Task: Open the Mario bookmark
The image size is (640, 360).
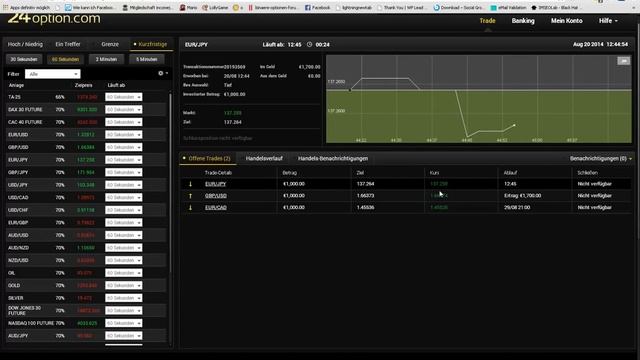Action: coord(189,7)
